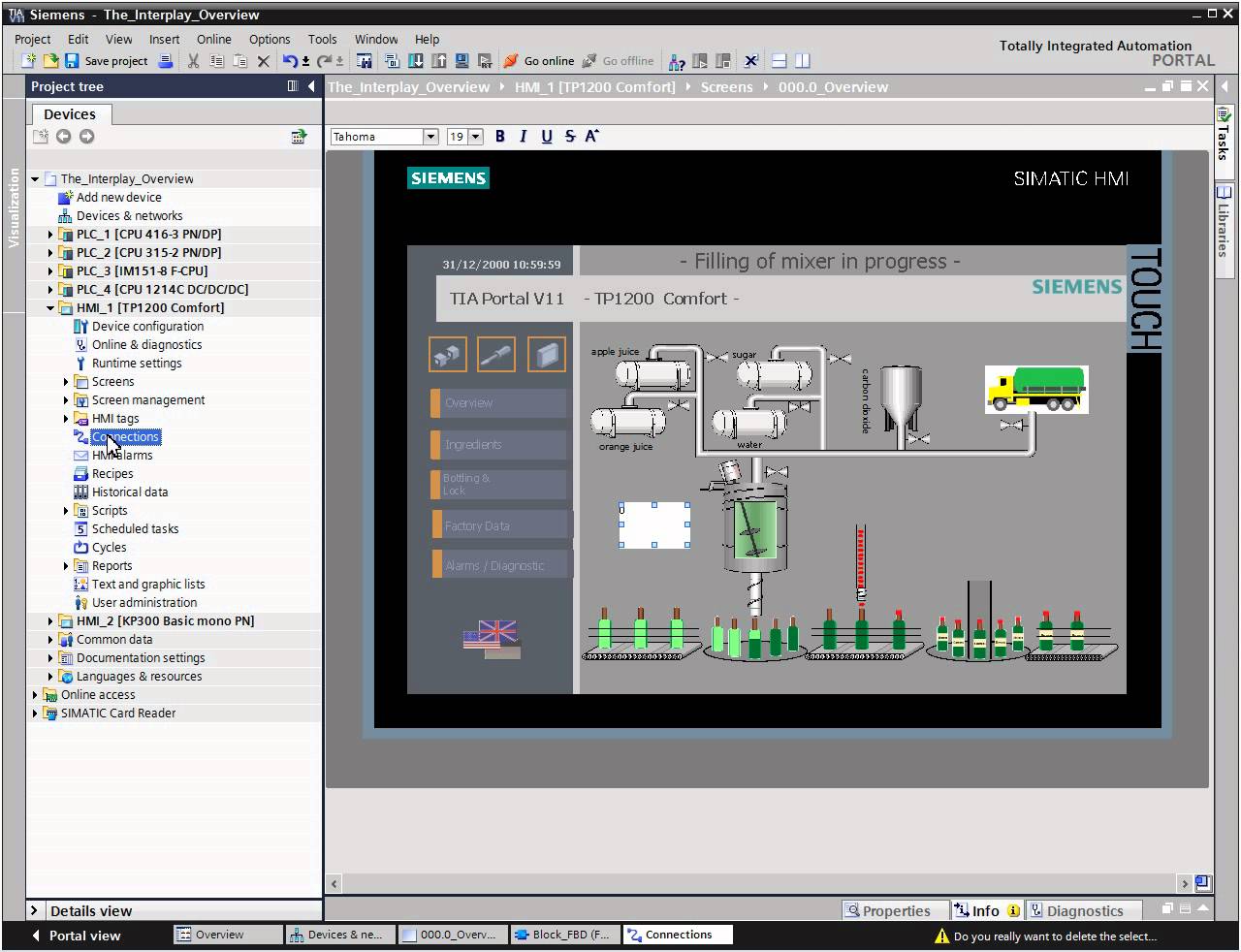
Task: Click Save project button
Action: point(107,61)
